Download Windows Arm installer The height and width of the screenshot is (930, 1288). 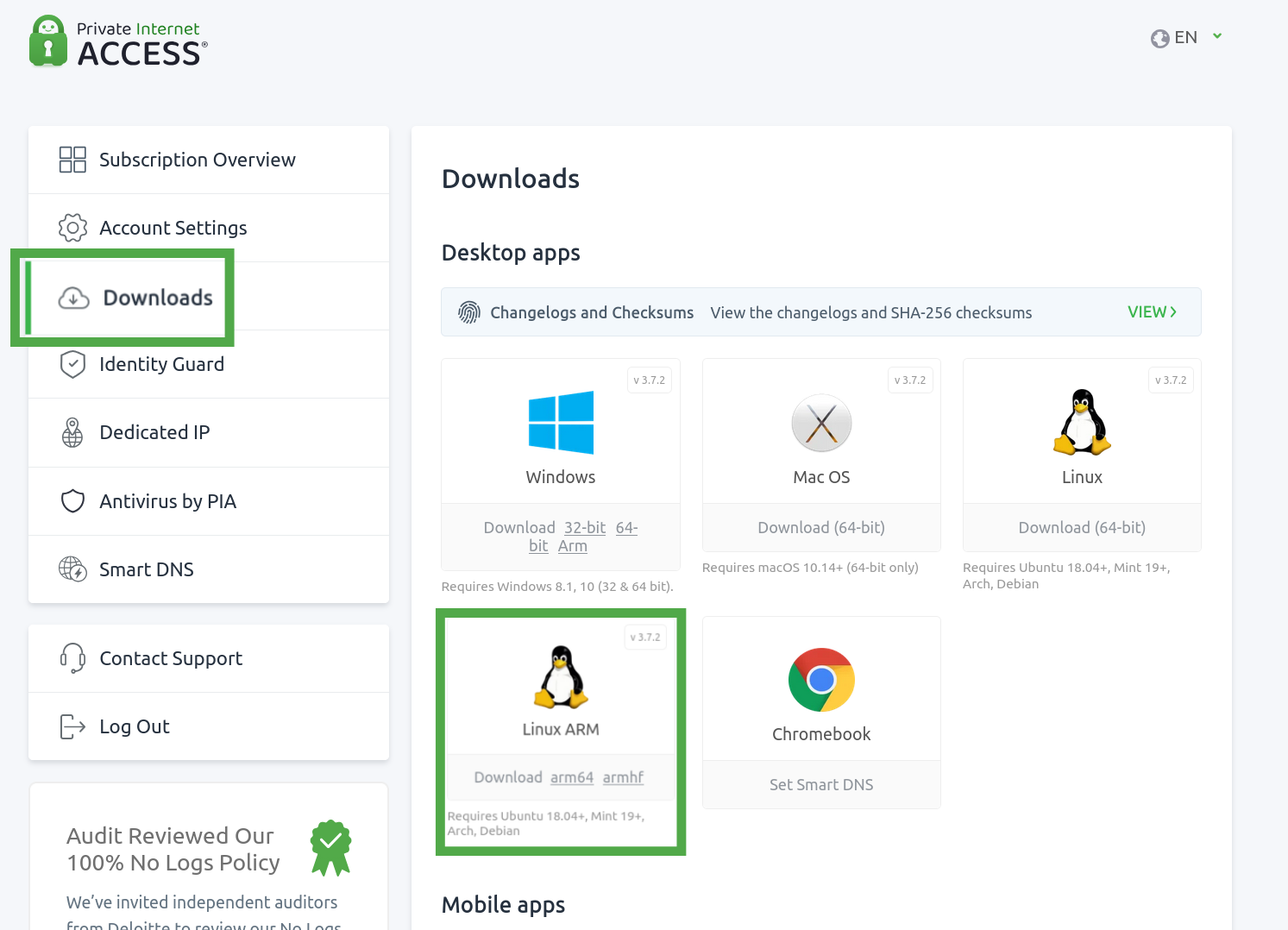pyautogui.click(x=573, y=546)
